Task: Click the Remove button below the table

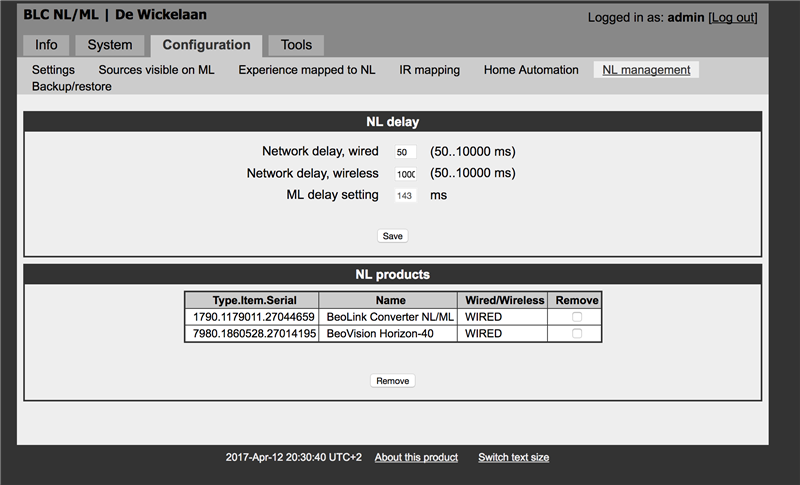Action: click(x=392, y=381)
